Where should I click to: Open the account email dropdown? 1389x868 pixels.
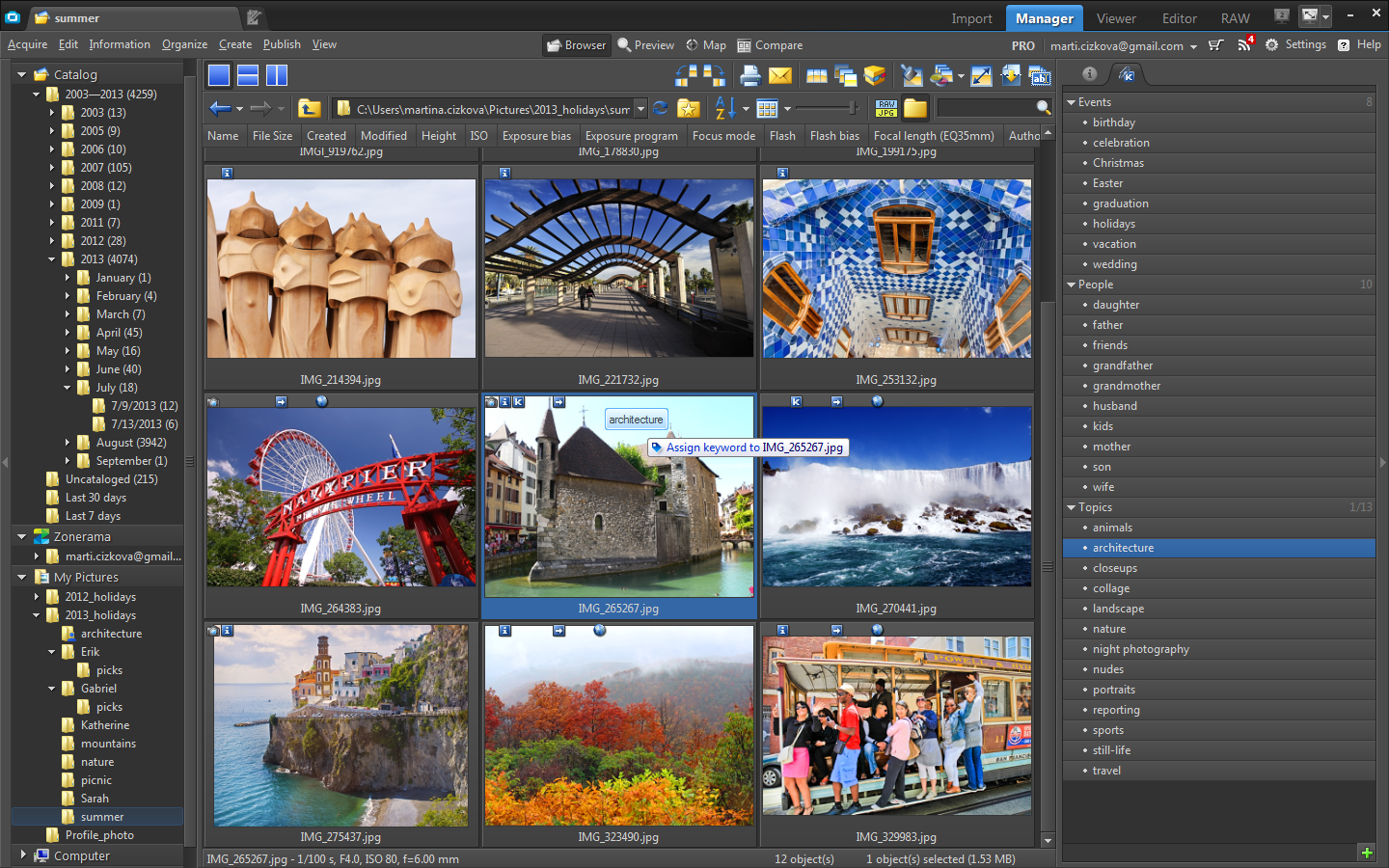tap(1193, 46)
